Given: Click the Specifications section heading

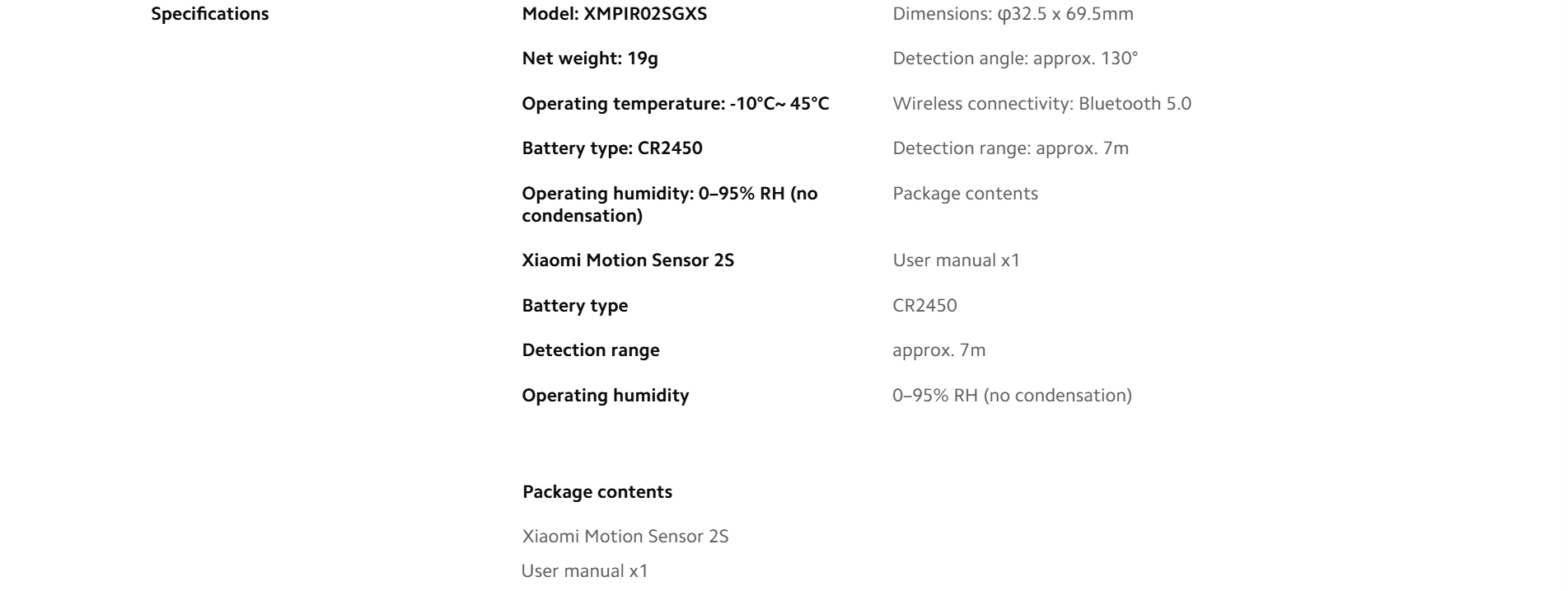Looking at the screenshot, I should point(209,14).
